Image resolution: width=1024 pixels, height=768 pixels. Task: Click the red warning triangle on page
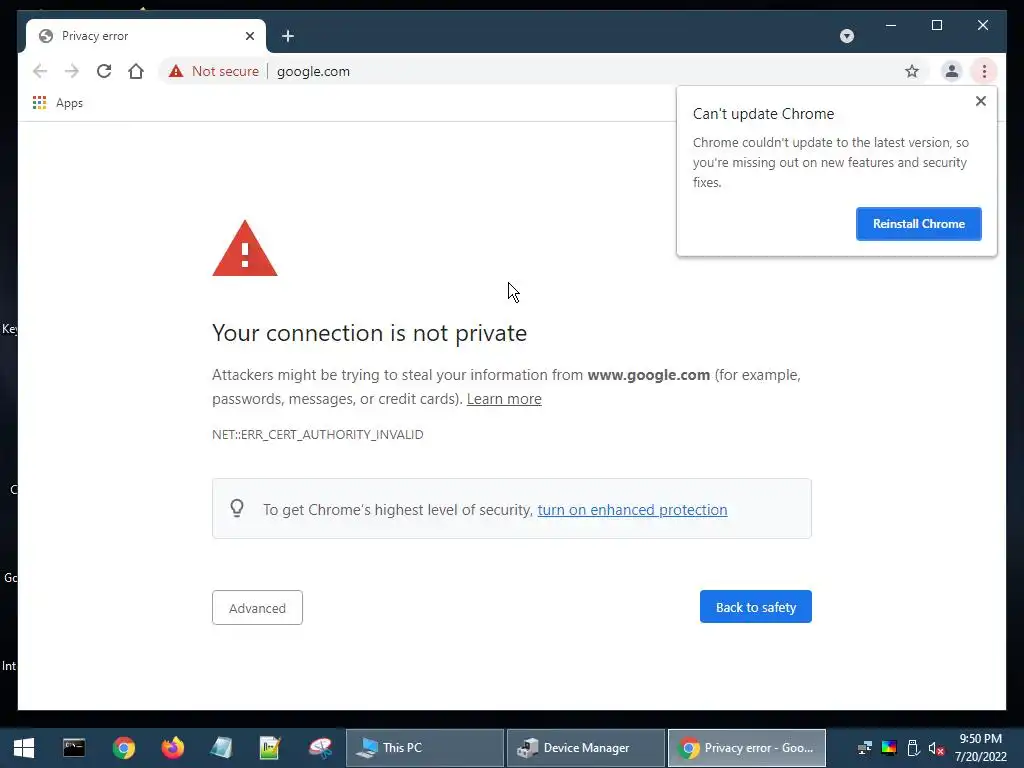245,249
